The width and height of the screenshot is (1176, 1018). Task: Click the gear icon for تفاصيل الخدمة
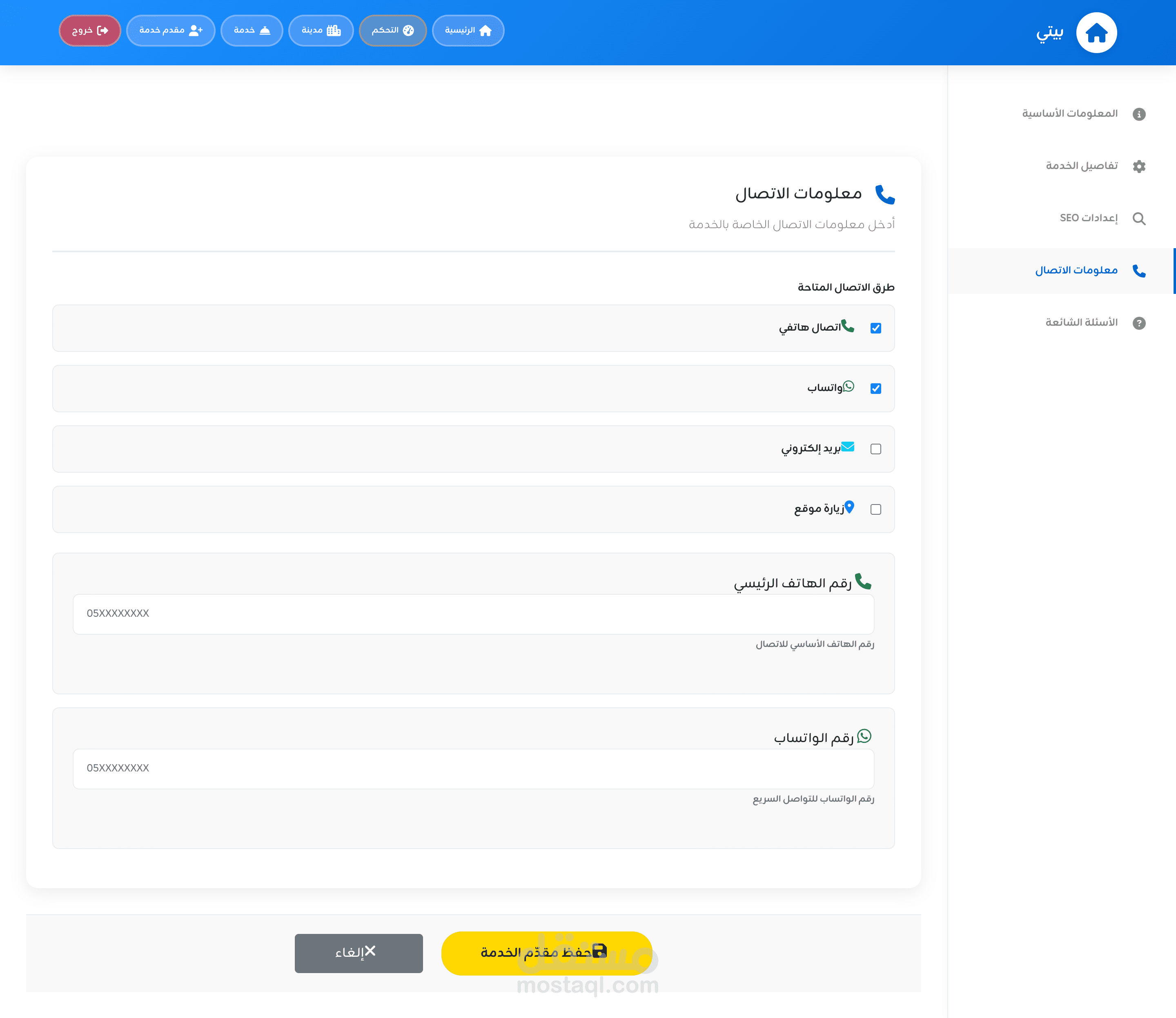click(1138, 167)
